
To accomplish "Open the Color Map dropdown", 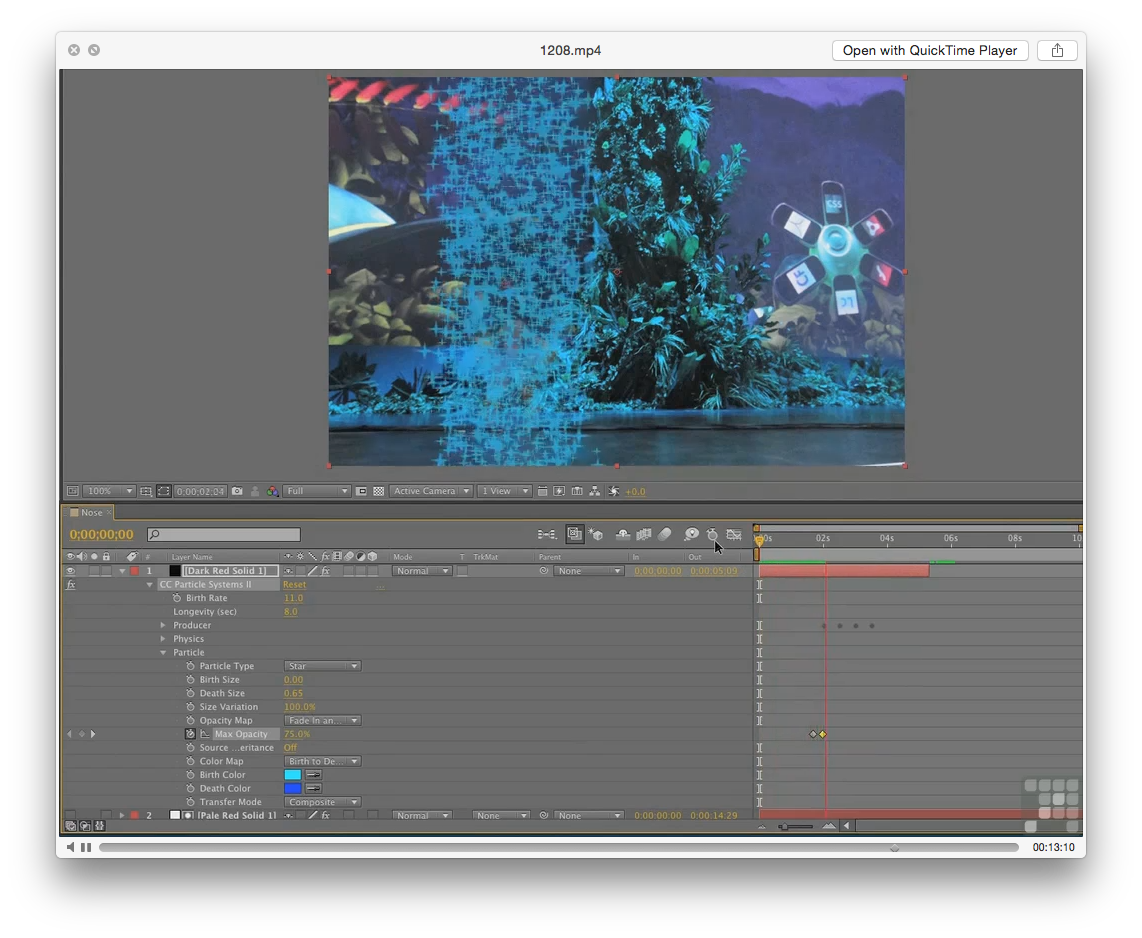I will (322, 762).
